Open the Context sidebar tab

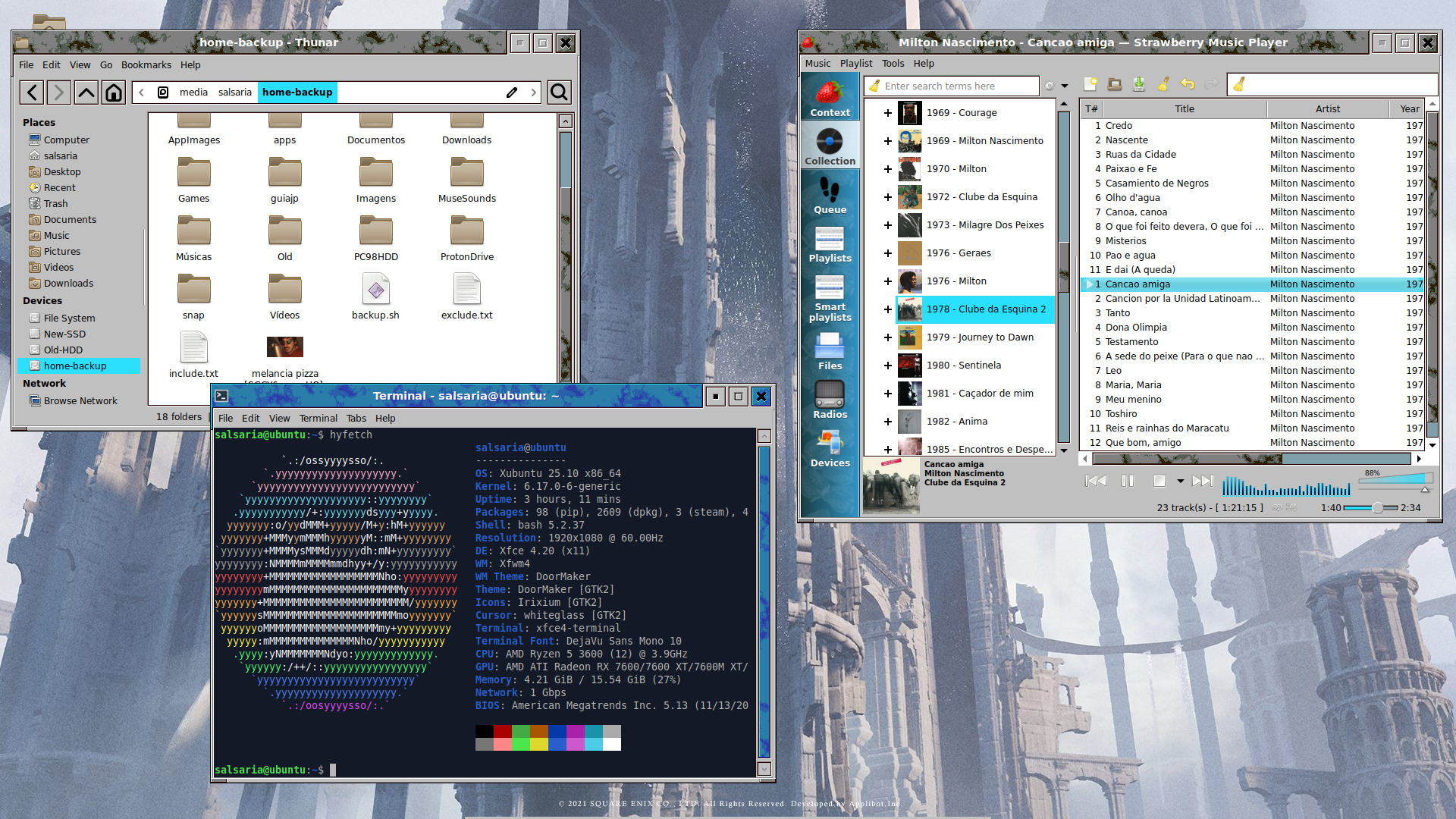[x=830, y=99]
